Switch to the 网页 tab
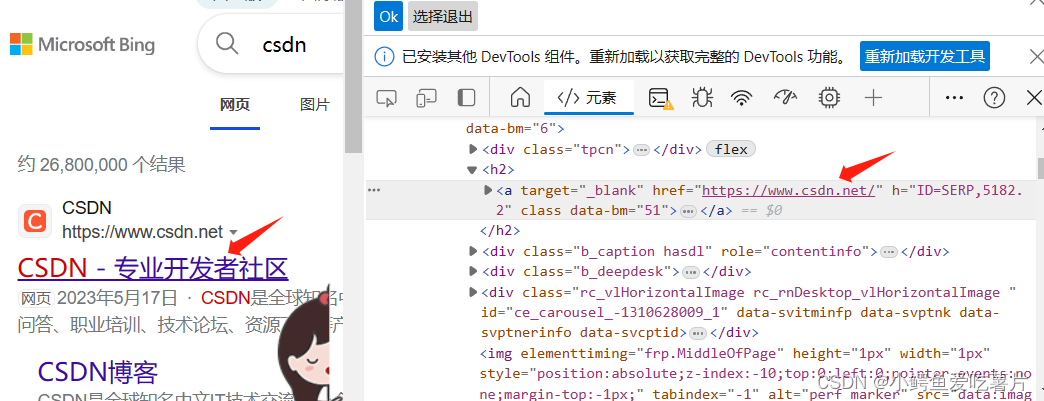The width and height of the screenshot is (1044, 401). click(x=234, y=105)
